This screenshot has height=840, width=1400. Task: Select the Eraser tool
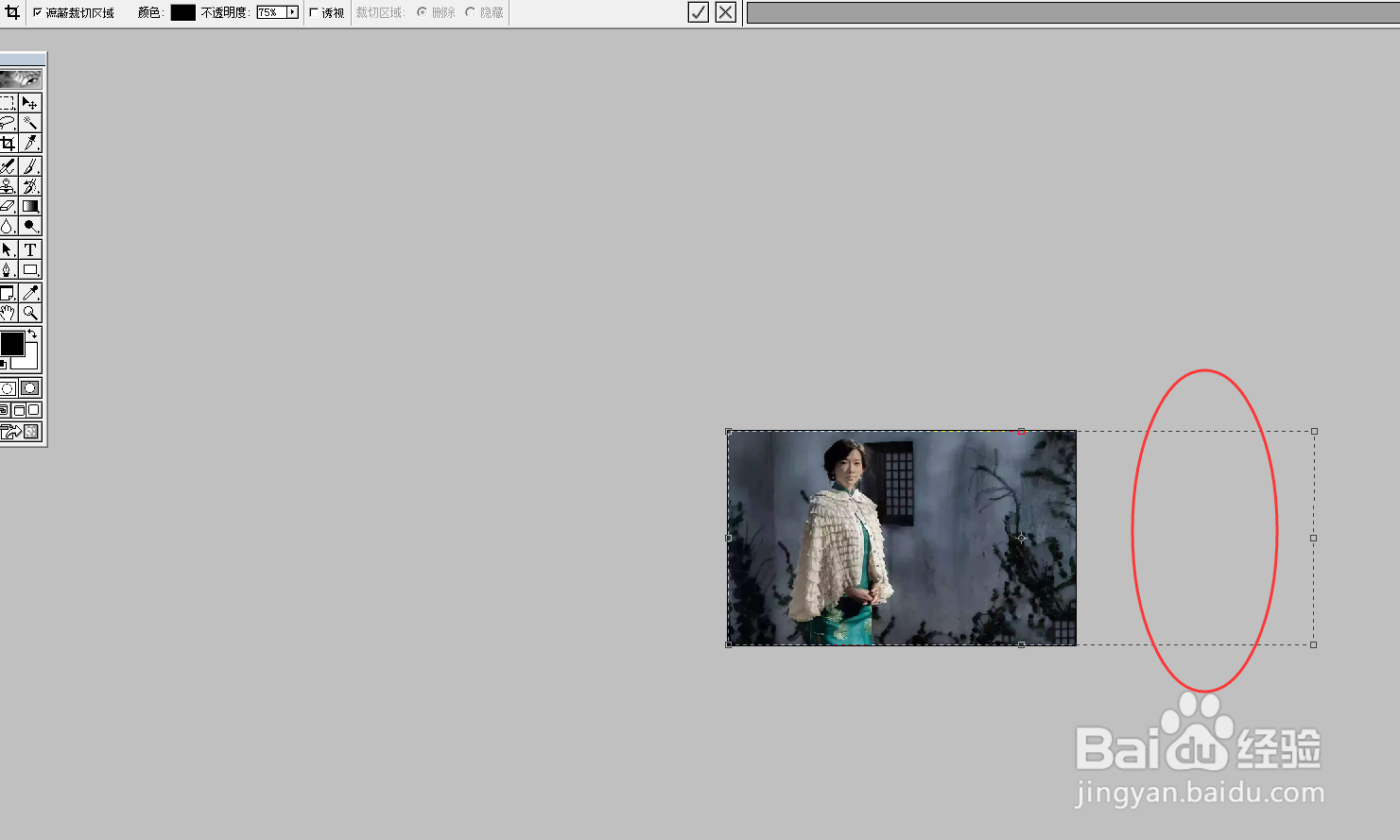coord(8,206)
